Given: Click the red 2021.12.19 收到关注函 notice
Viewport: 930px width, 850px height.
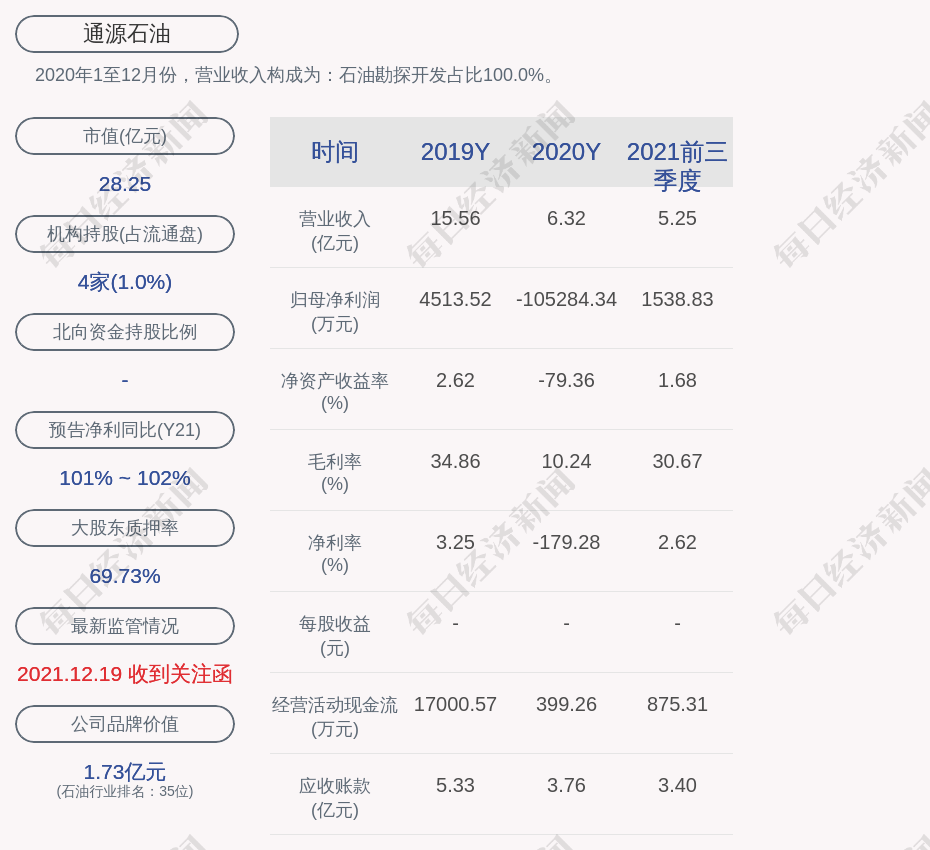Looking at the screenshot, I should click(x=125, y=674).
